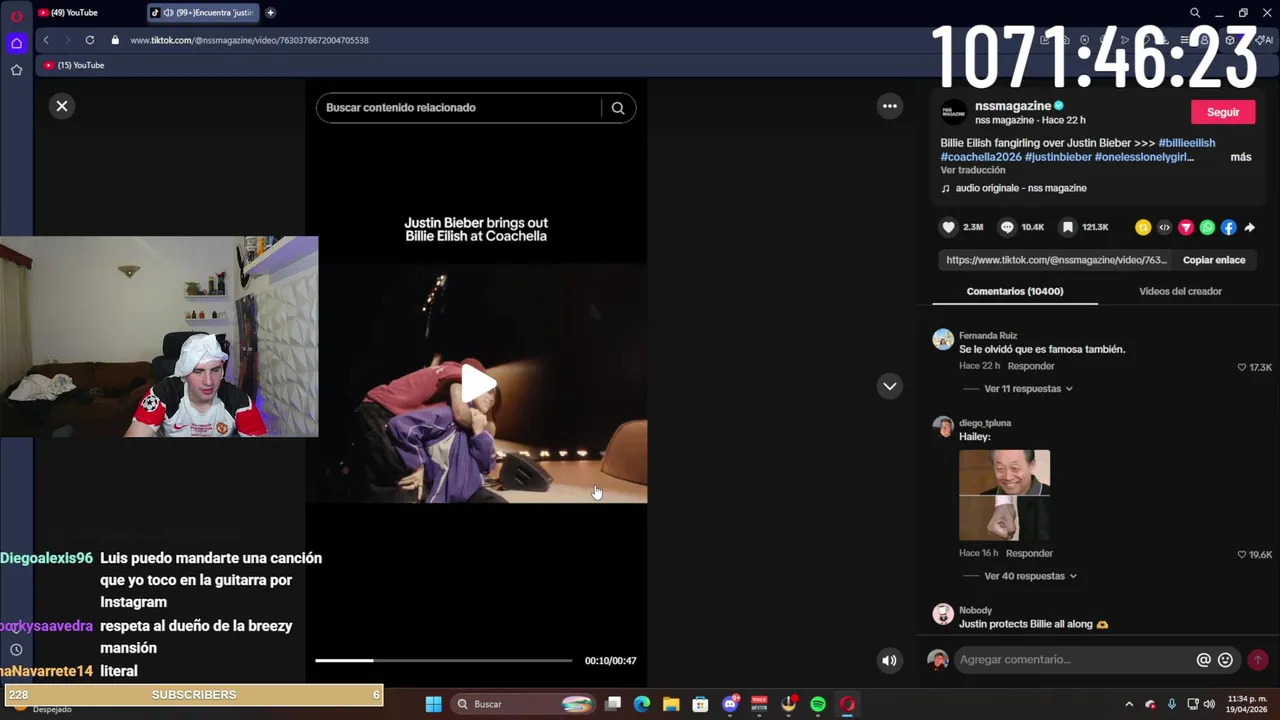Open (15) YouTube bookmark
1280x720 pixels.
coord(74,65)
